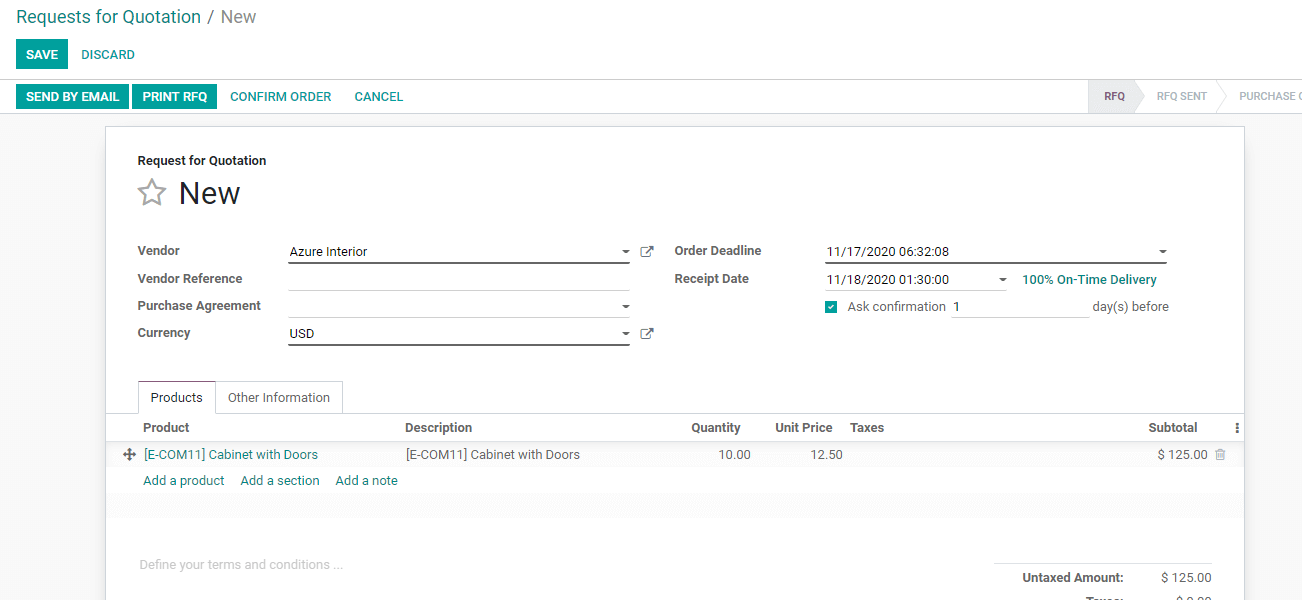Delete the Cabinet with Doors line
The image size is (1302, 600).
click(x=1220, y=455)
